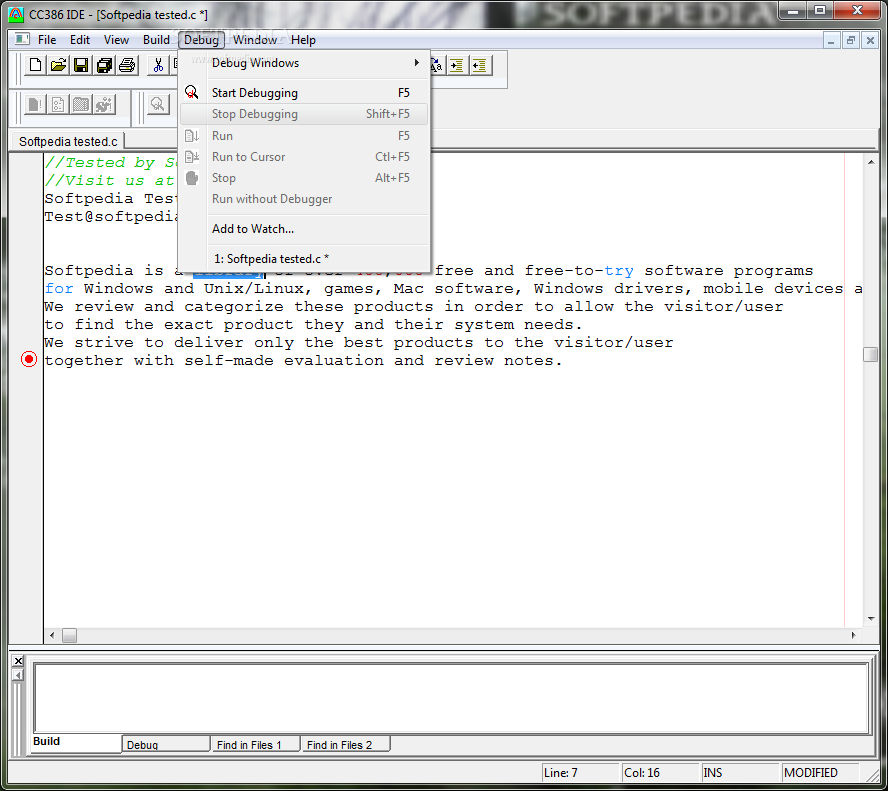Click the small arrow button below the output pane X
Viewport: 888px width, 791px height.
(x=18, y=675)
